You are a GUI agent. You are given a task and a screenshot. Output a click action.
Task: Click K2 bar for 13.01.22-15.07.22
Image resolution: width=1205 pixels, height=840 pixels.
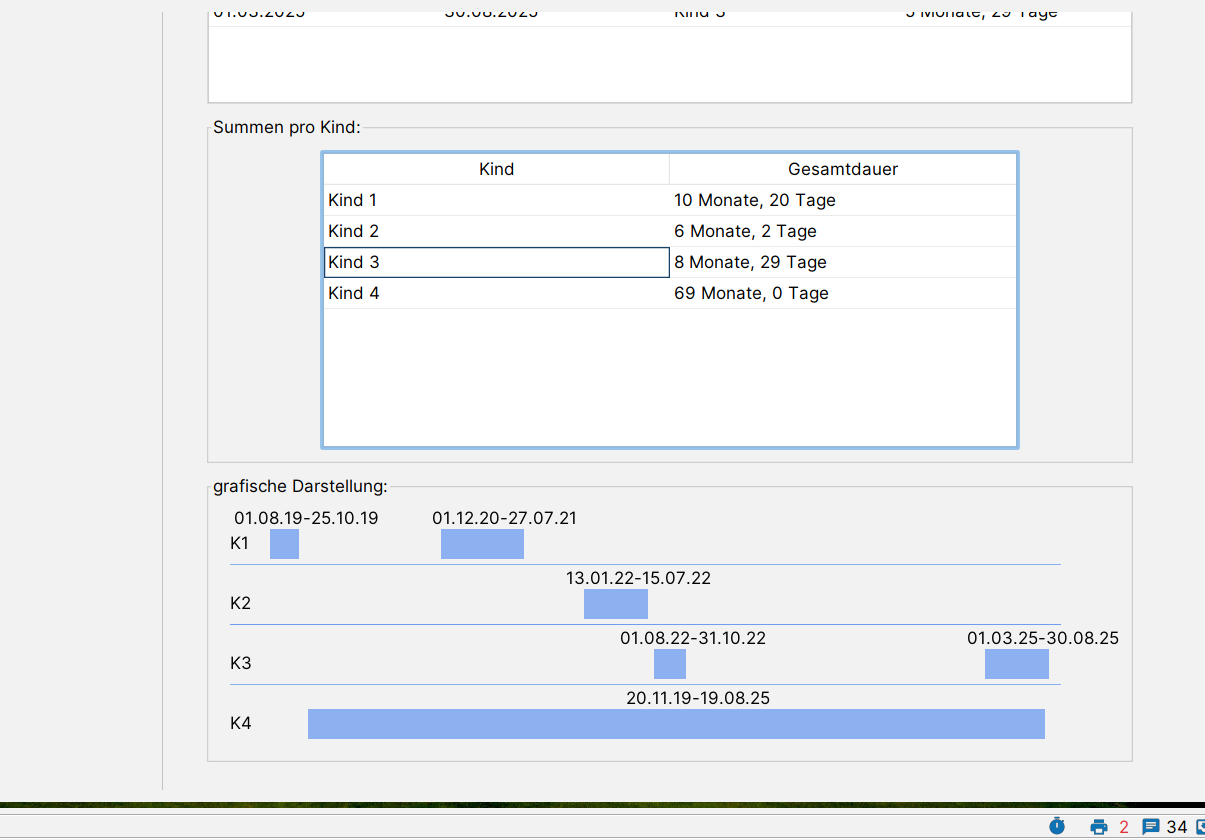point(615,604)
